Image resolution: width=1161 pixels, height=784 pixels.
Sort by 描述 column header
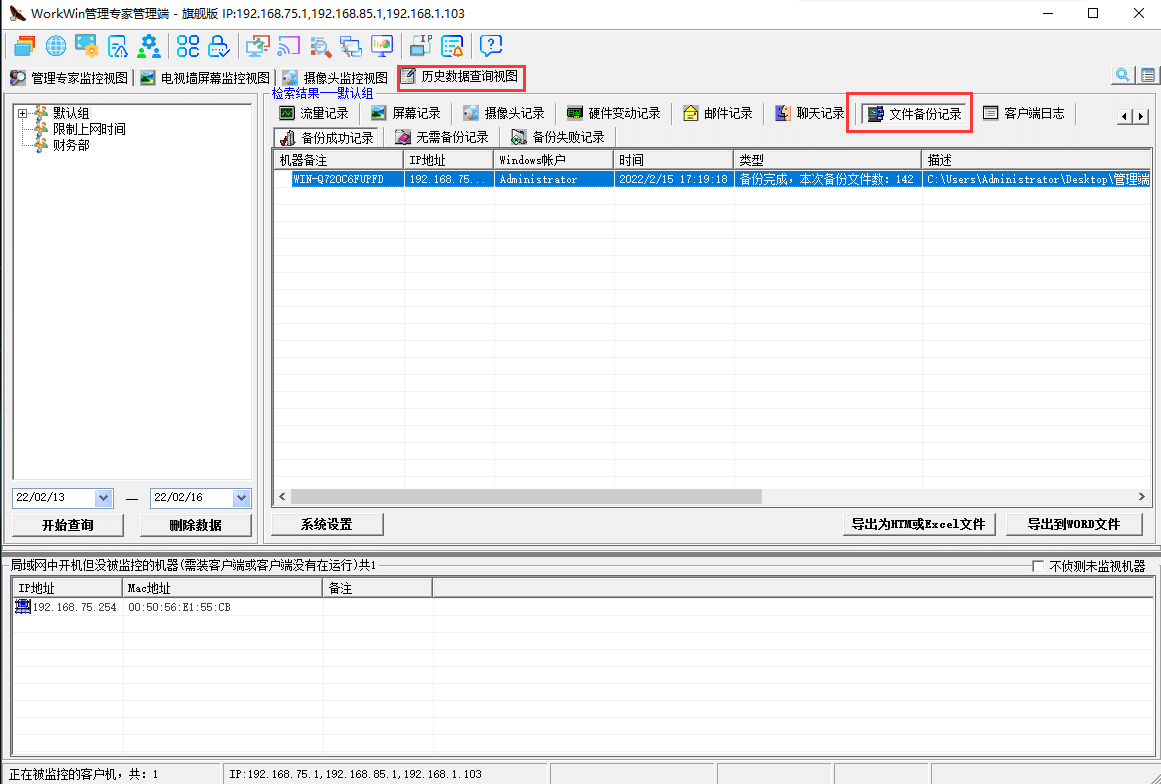(1037, 160)
